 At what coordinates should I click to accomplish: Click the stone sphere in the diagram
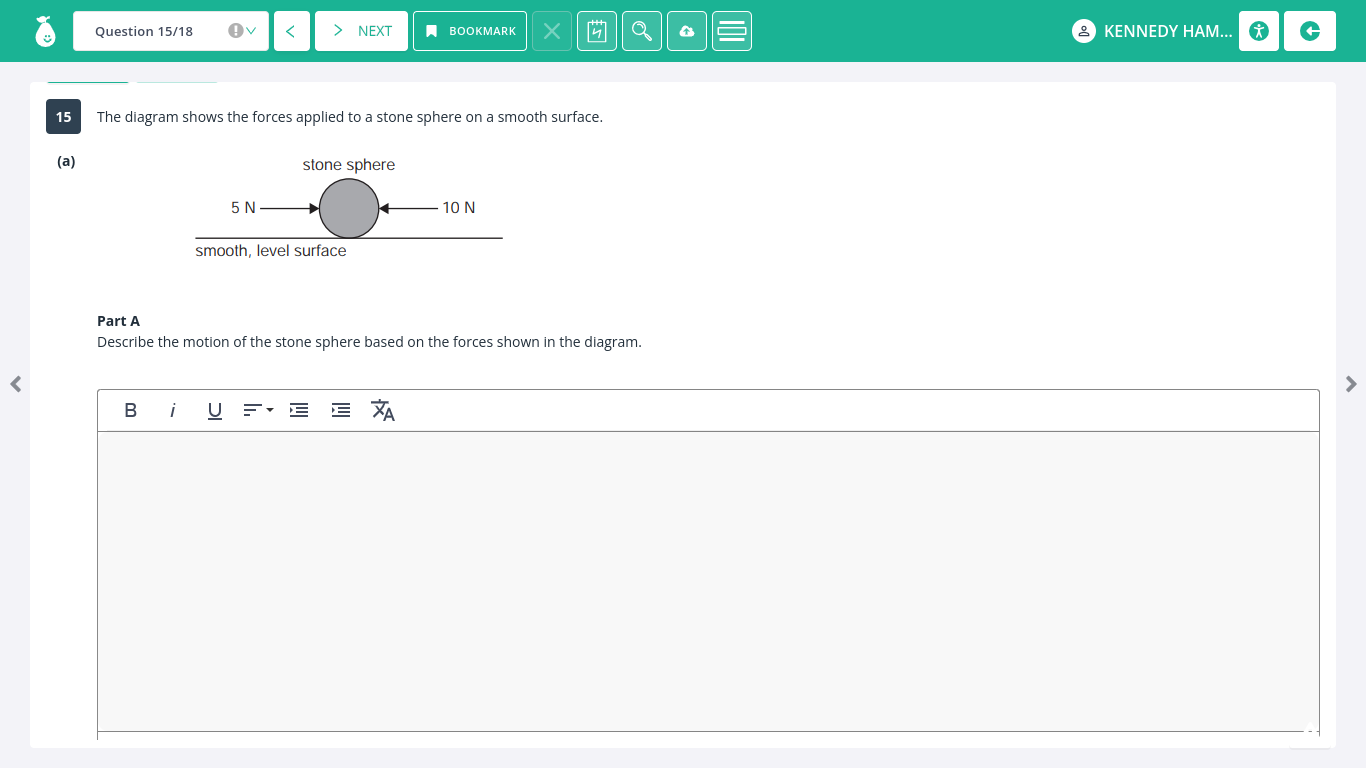[349, 208]
